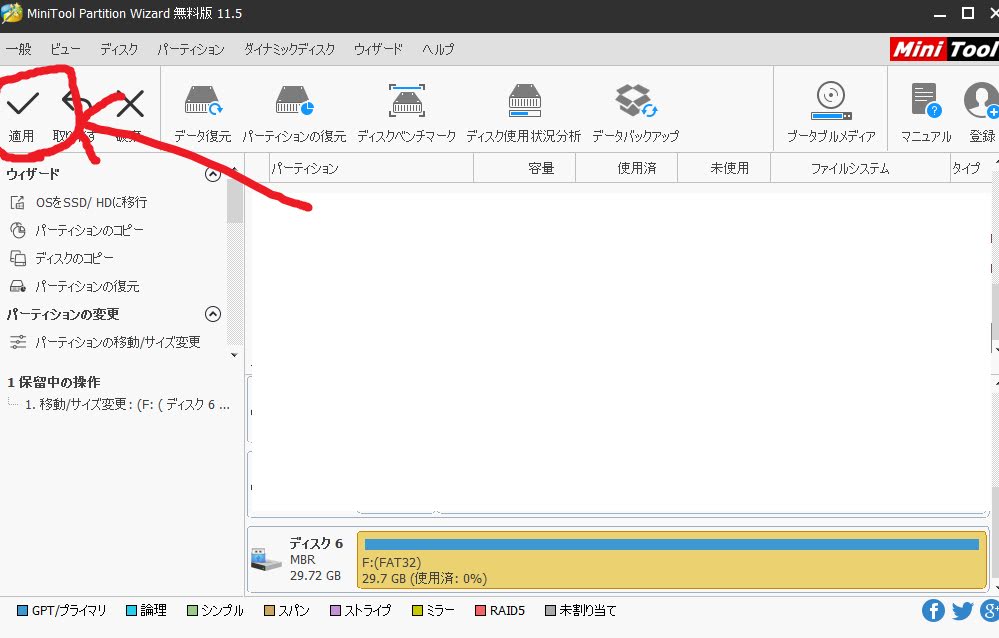Click the ファイルシステム column header
Screen dimensions: 999x638
coord(860,168)
